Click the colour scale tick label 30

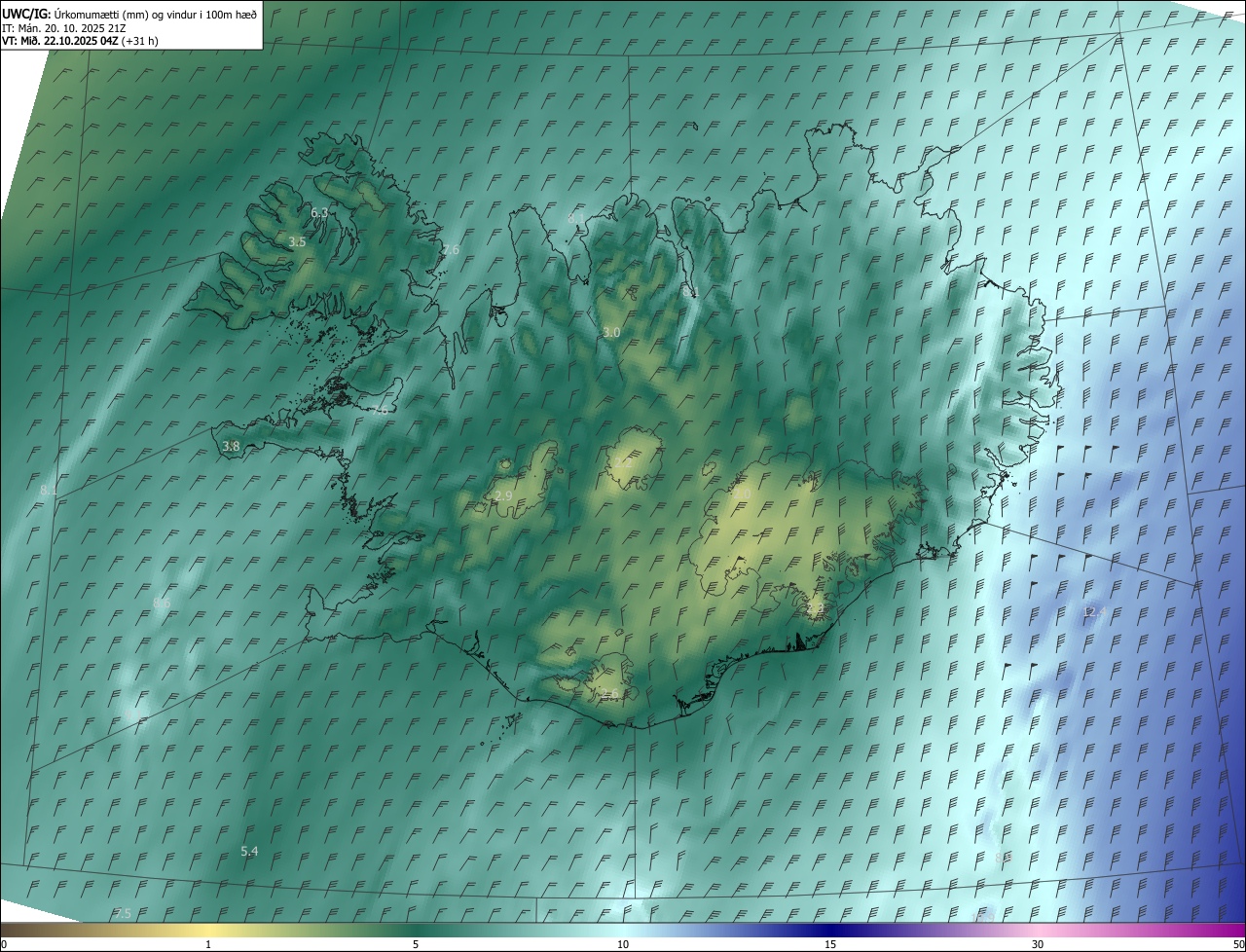point(1038,944)
